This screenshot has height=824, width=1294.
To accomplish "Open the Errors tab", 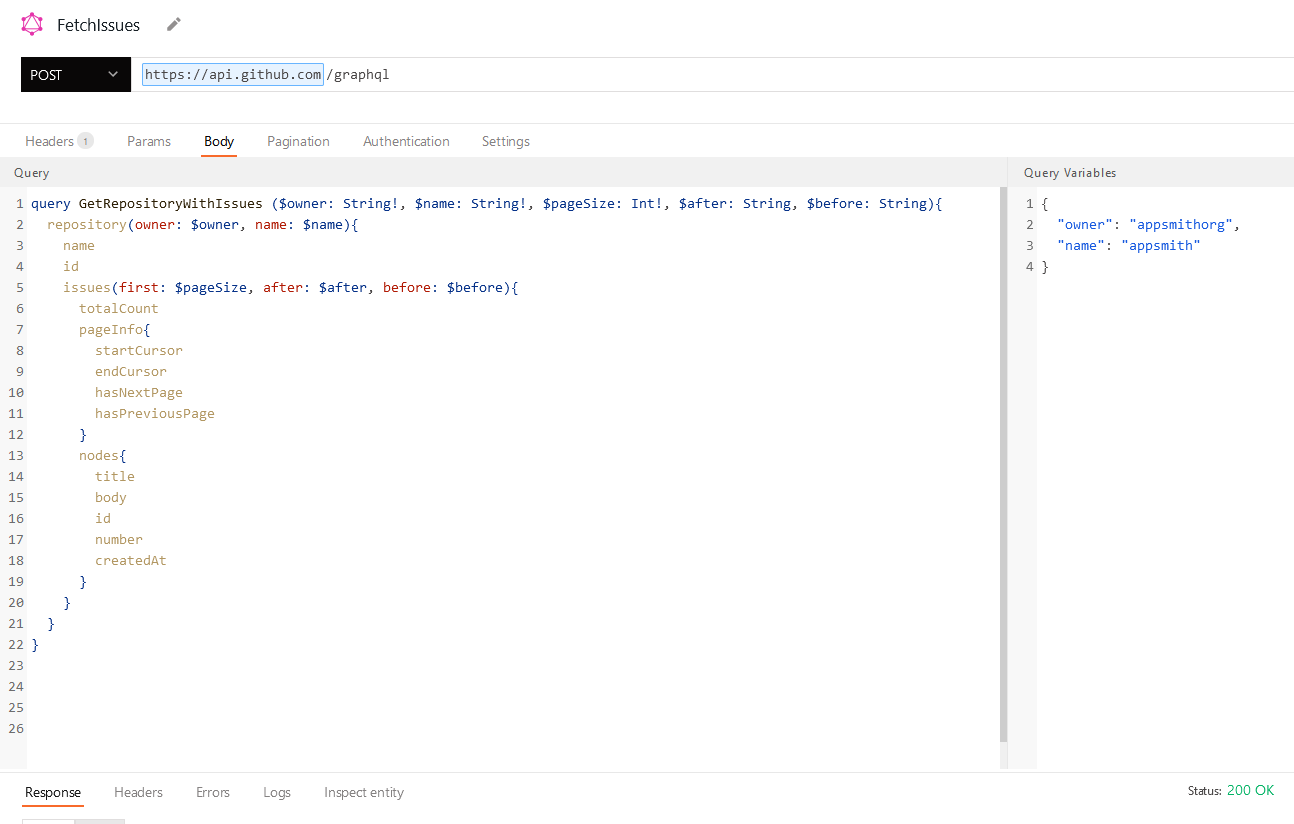I will pos(212,792).
